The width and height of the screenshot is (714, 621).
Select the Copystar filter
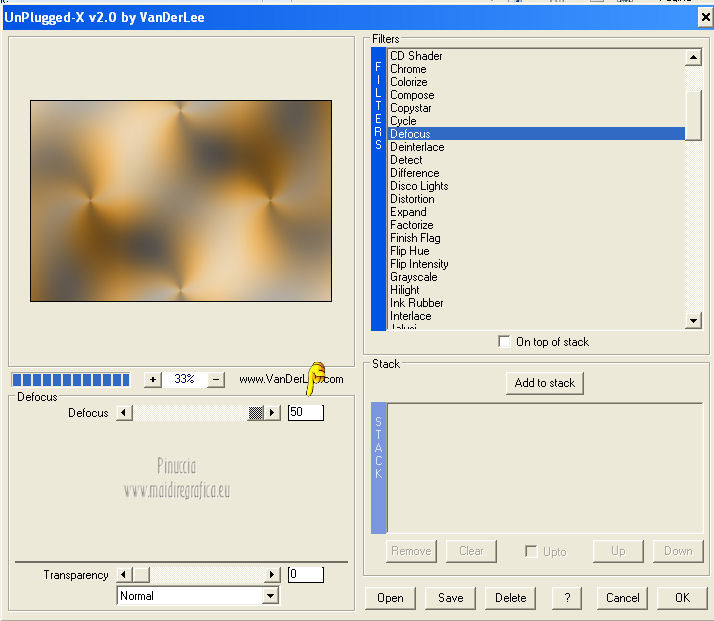pos(536,108)
